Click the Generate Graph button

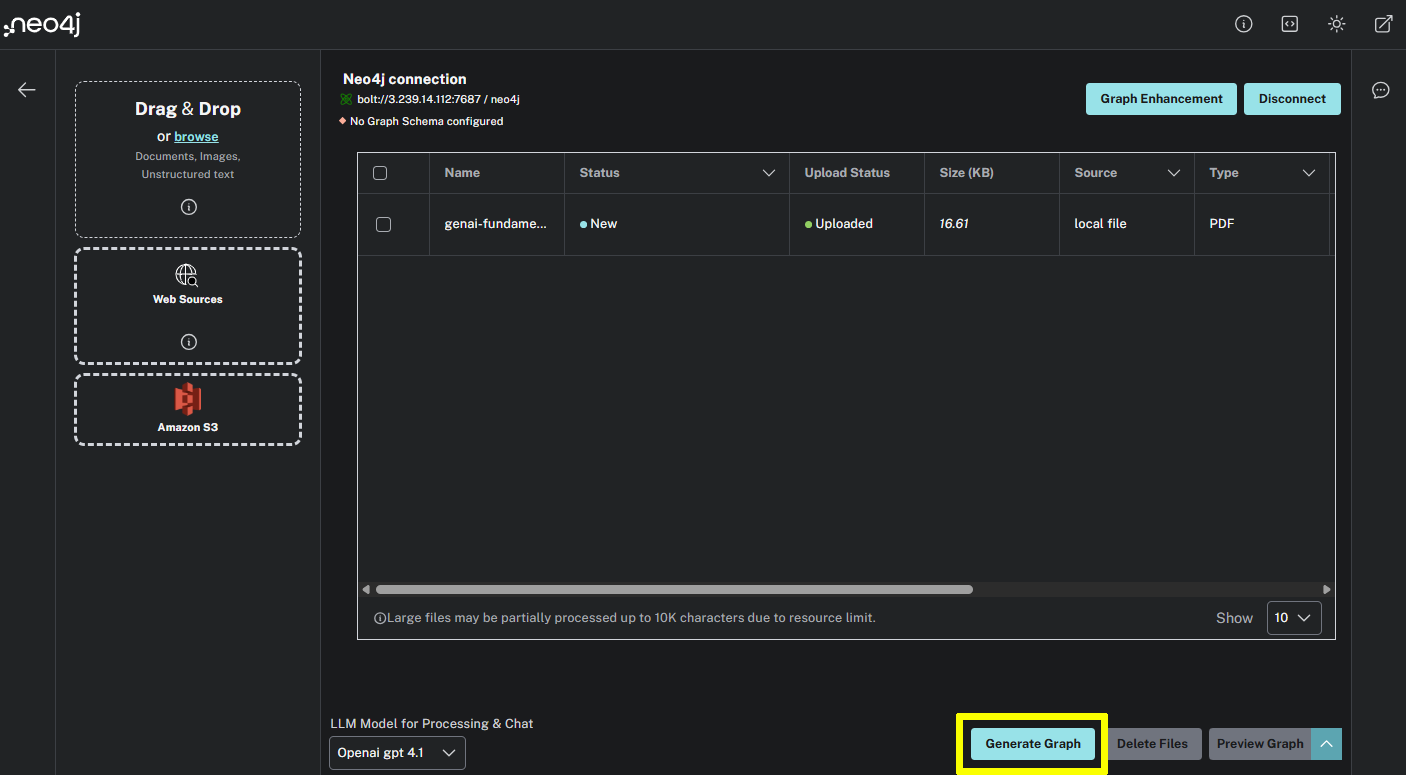1033,744
